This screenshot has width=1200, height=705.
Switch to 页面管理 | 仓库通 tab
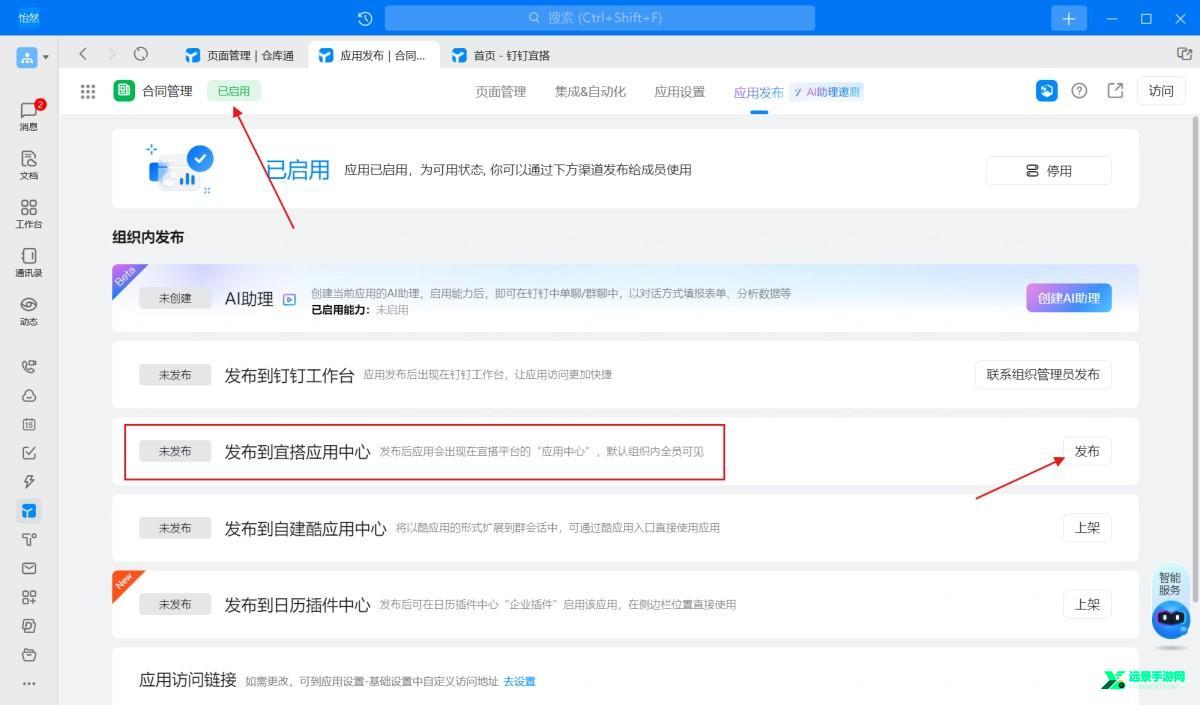(x=240, y=55)
